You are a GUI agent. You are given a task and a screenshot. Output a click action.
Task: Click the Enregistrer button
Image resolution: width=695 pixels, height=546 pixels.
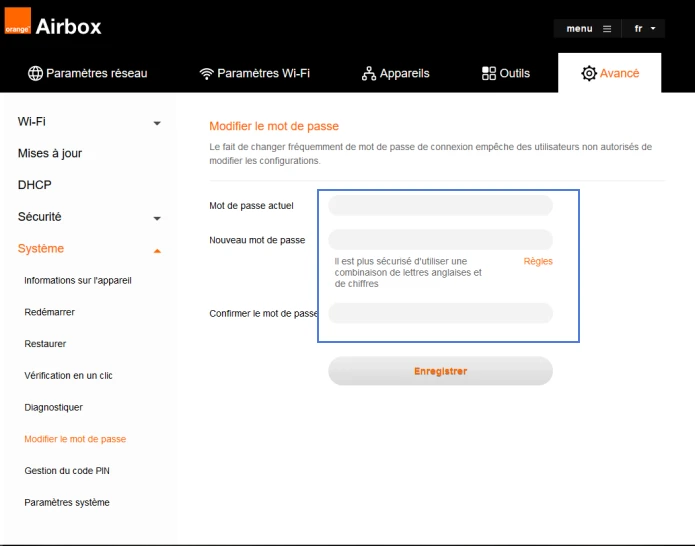[440, 371]
